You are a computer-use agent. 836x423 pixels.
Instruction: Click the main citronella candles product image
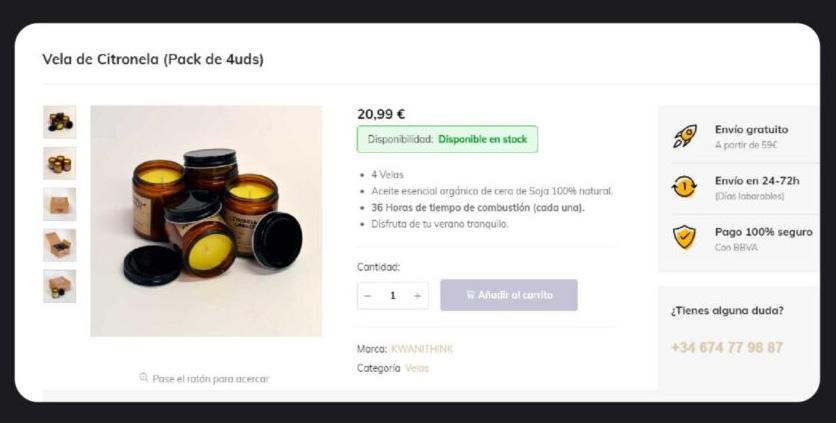(x=206, y=221)
